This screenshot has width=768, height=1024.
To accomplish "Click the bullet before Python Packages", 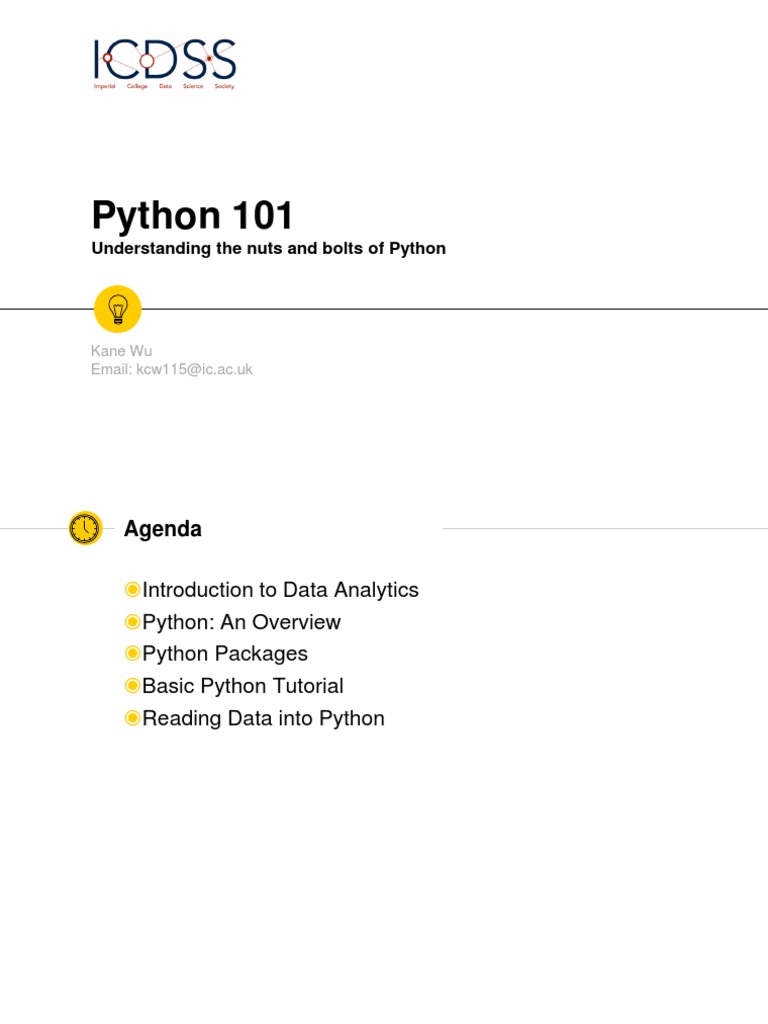I will point(132,654).
